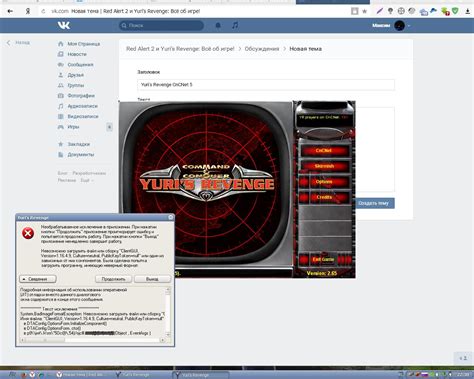Click the Реклама footer link

pos(67,180)
